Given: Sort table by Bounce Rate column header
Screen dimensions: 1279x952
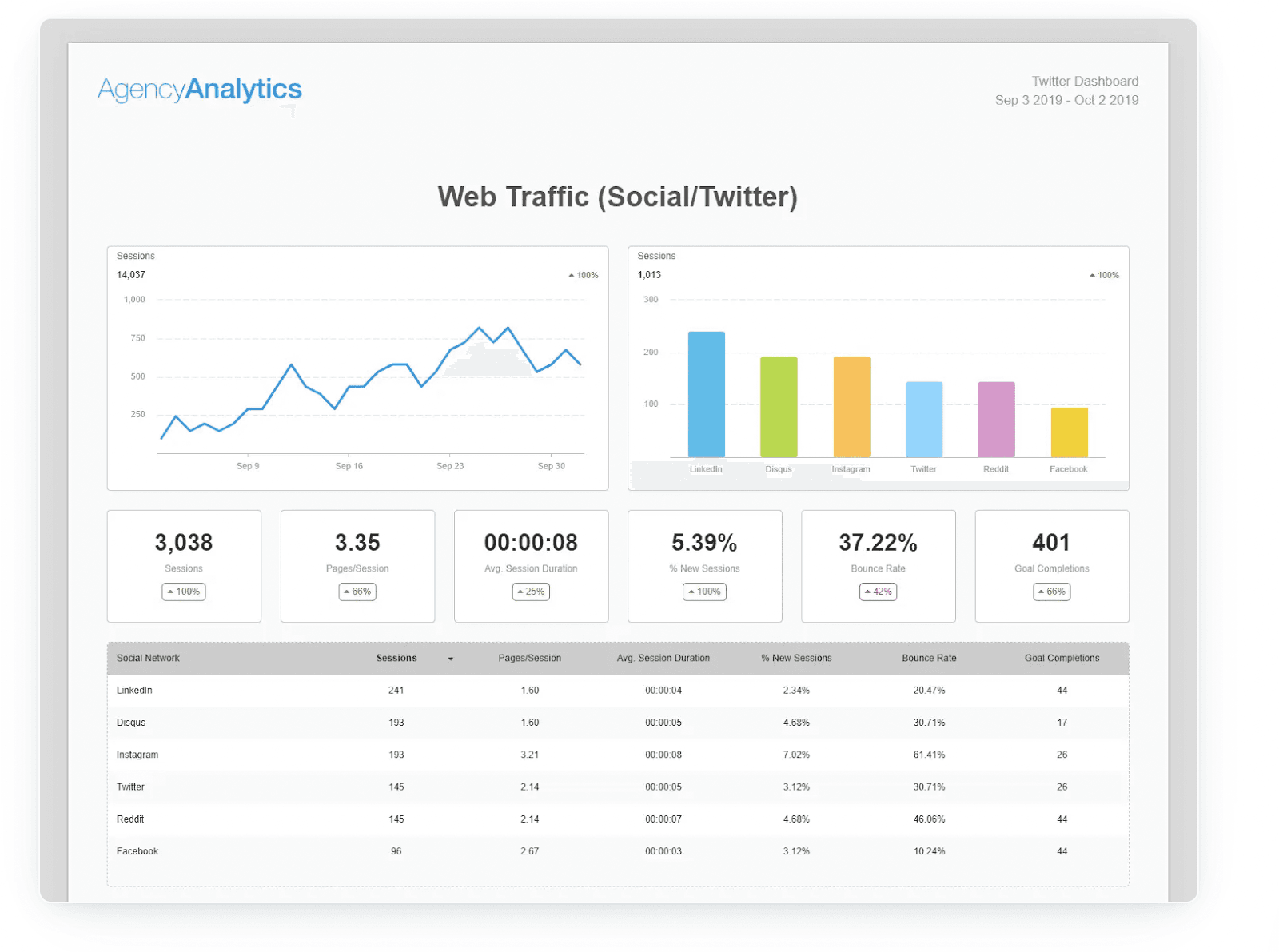Looking at the screenshot, I should coord(929,658).
